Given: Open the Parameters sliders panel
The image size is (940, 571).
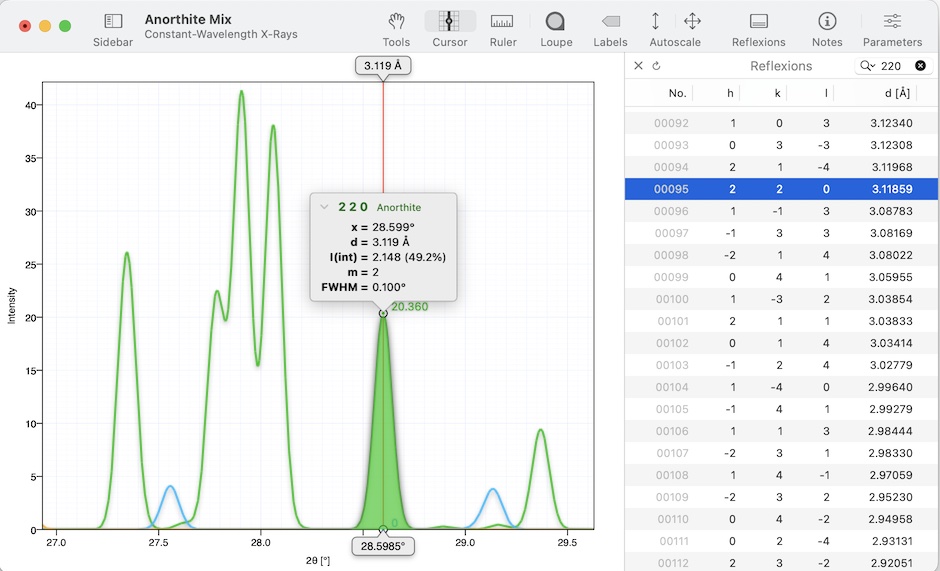Looking at the screenshot, I should (892, 21).
